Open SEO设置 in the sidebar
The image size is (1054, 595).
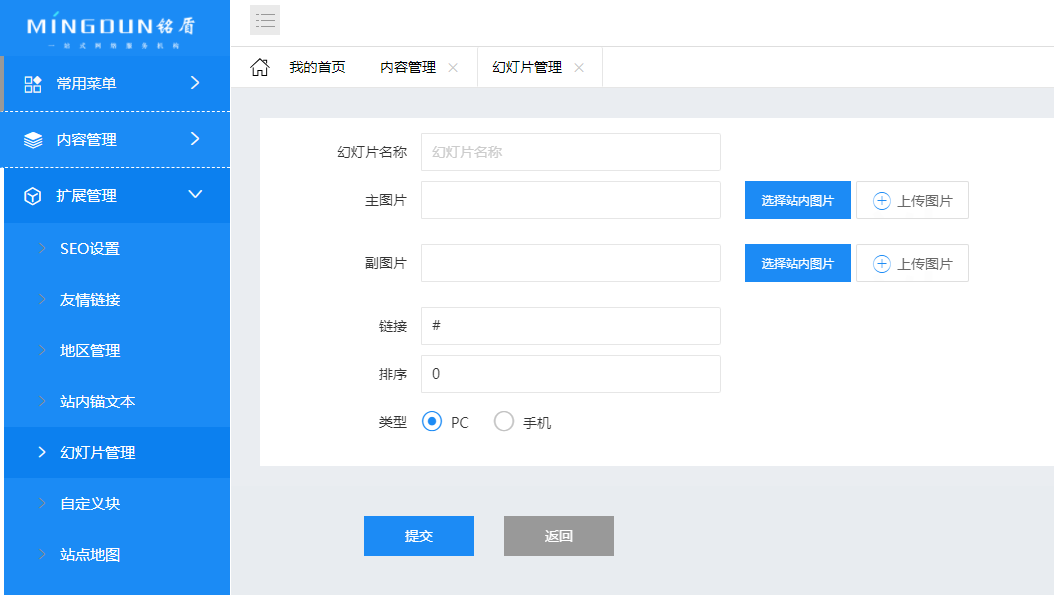point(90,249)
